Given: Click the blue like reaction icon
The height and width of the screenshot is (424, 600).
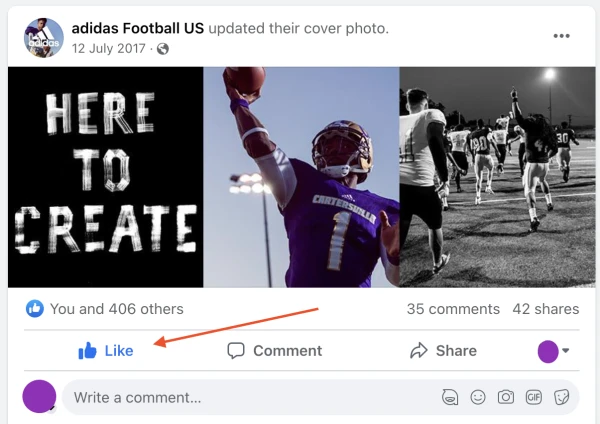Looking at the screenshot, I should (x=35, y=309).
